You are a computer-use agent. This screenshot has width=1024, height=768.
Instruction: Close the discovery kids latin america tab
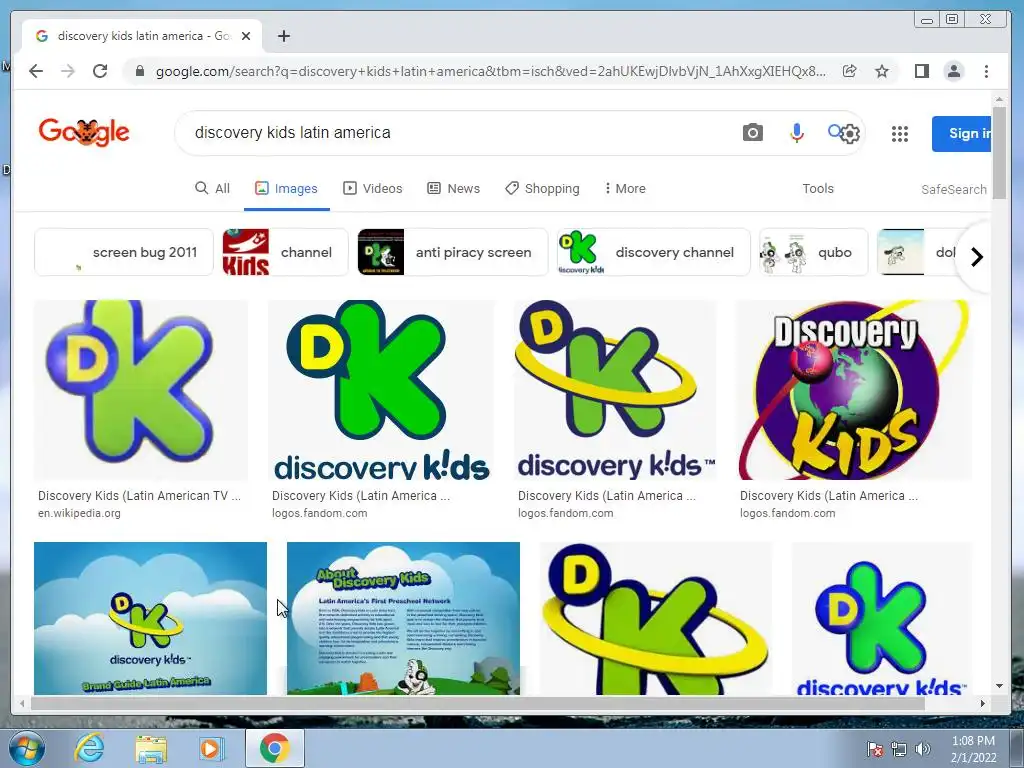click(246, 37)
